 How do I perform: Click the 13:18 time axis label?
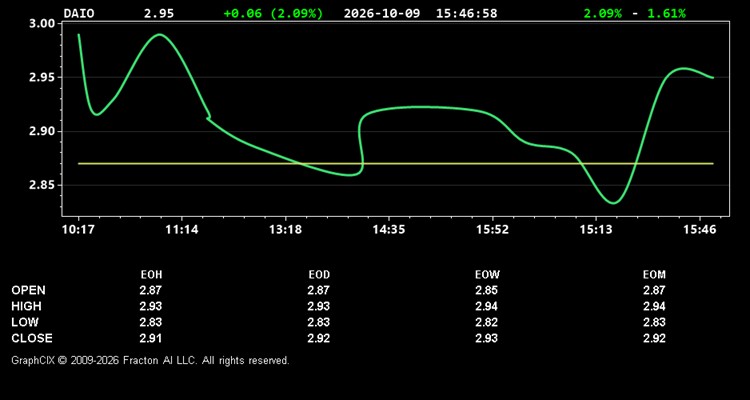(286, 230)
